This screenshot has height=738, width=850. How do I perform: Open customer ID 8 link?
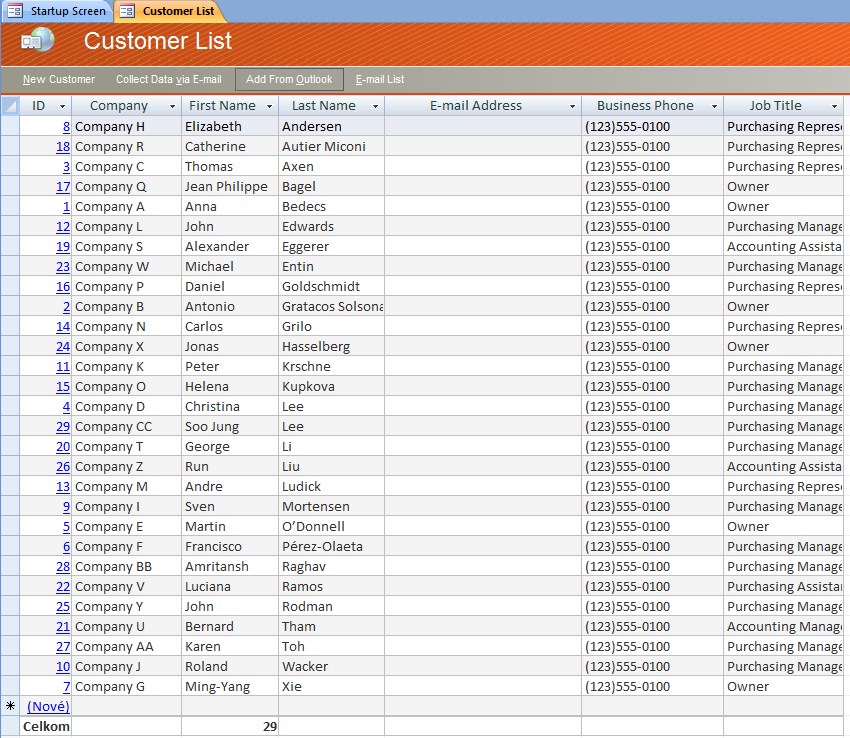click(x=66, y=126)
